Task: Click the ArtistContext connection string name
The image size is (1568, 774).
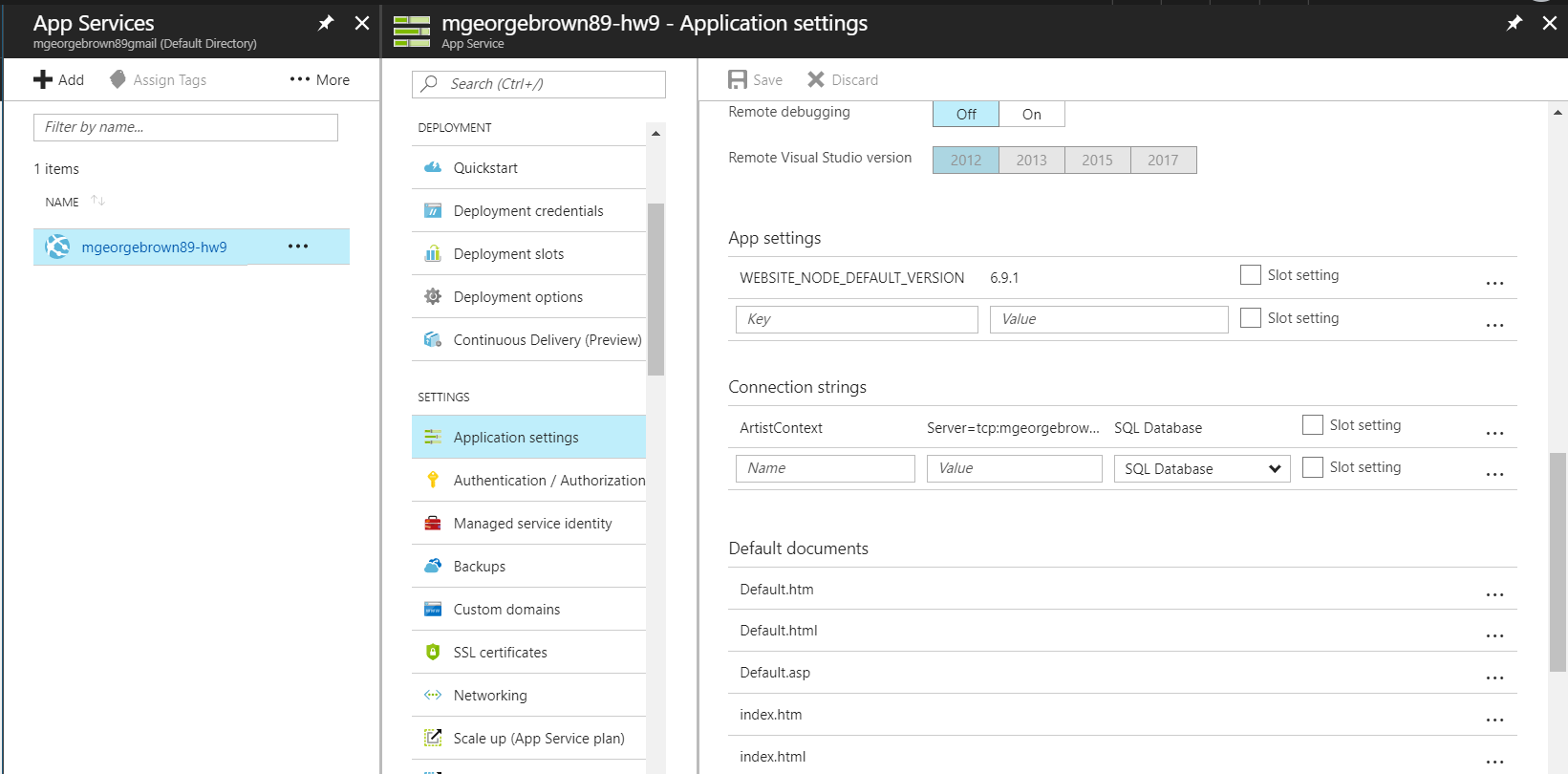Action: coord(781,428)
